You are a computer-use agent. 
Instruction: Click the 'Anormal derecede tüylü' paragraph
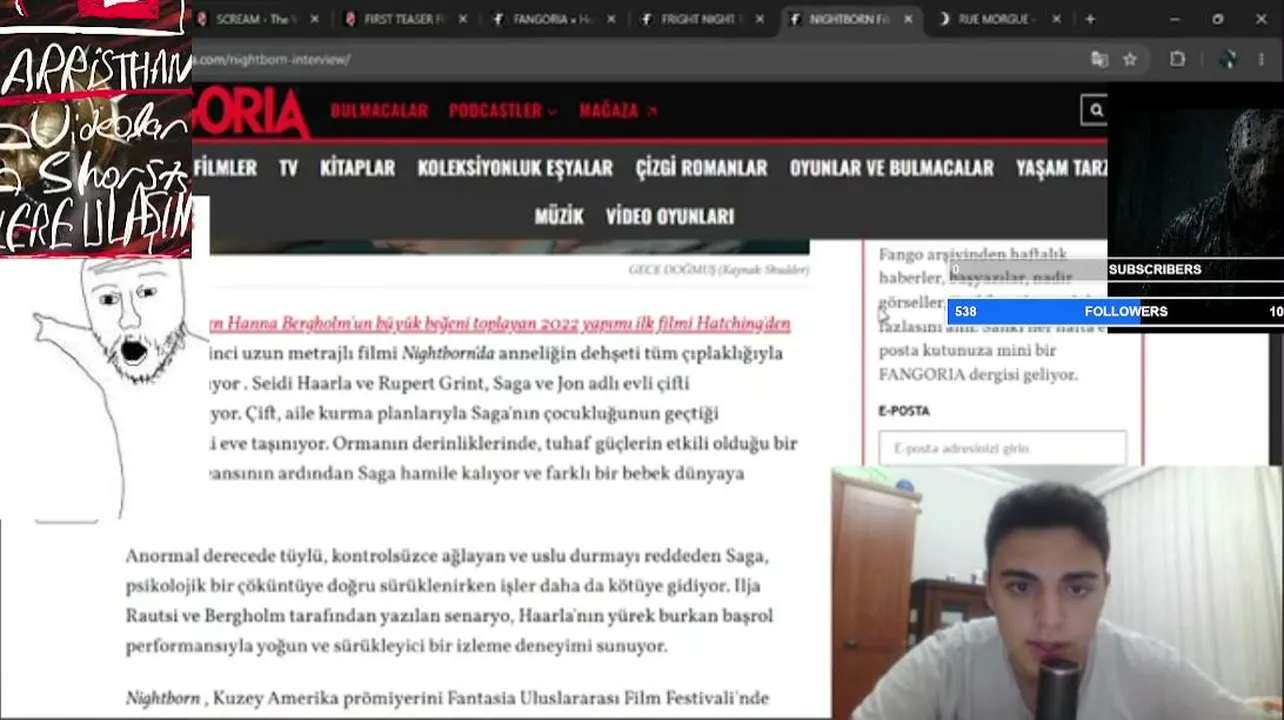click(449, 601)
